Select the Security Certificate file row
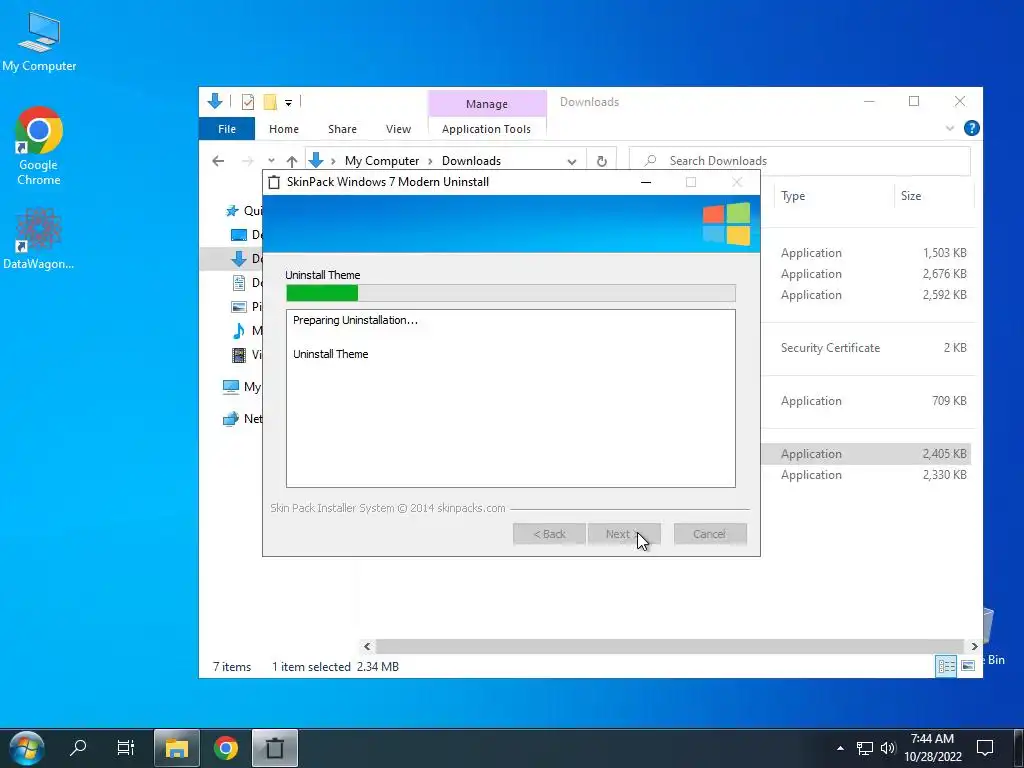 click(x=866, y=348)
